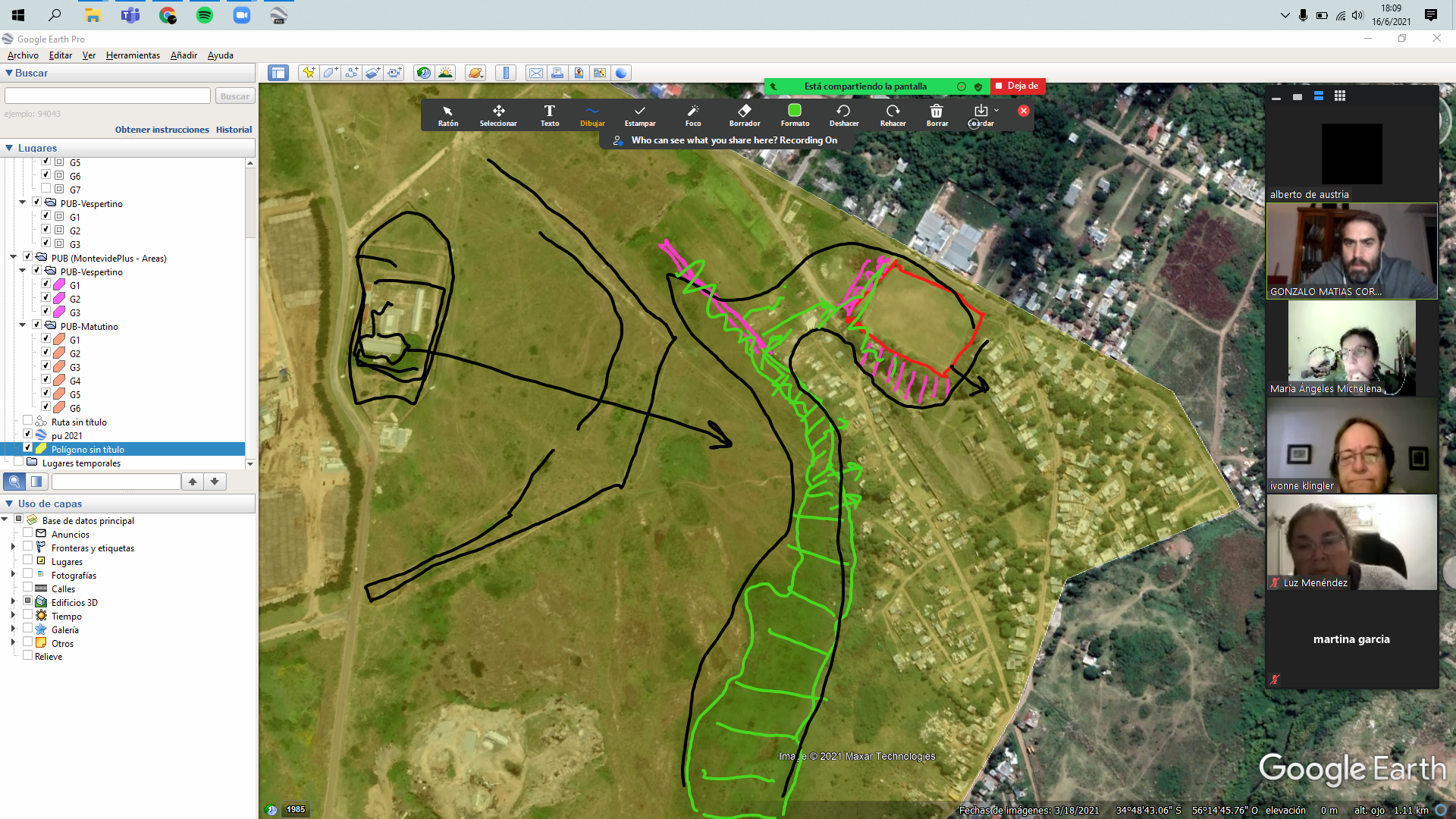Uncheck the pu 2021 layer checkbox

pyautogui.click(x=28, y=435)
